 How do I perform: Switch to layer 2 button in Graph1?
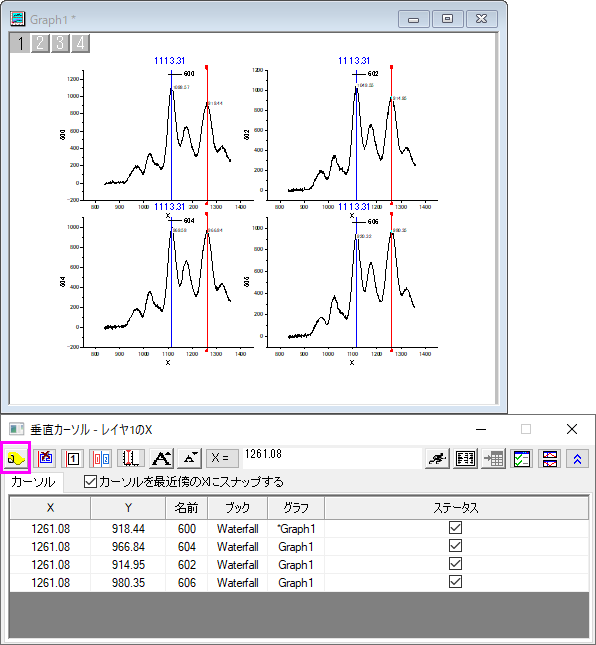(40, 43)
